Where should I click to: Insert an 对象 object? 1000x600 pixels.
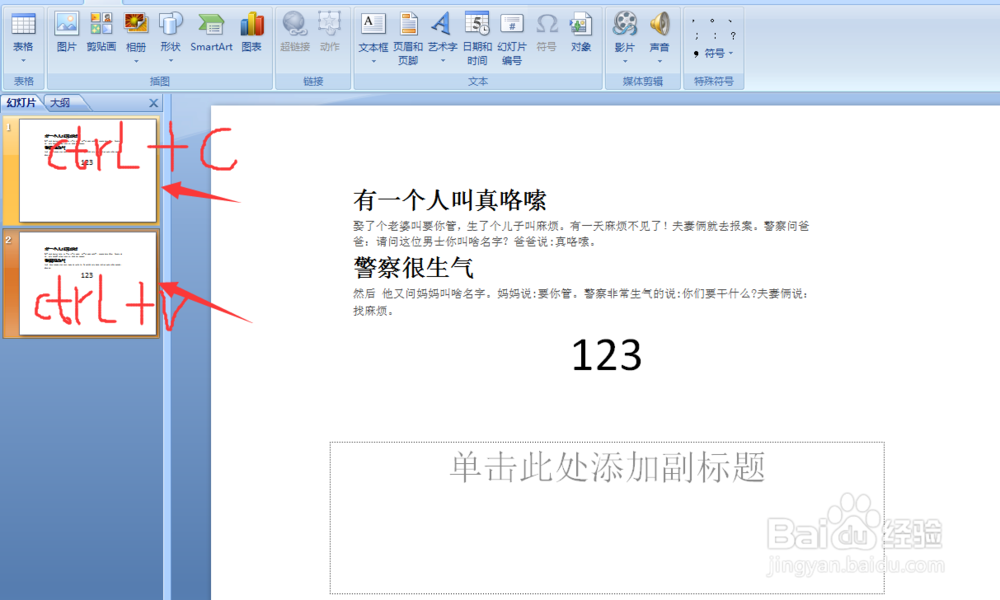(581, 32)
